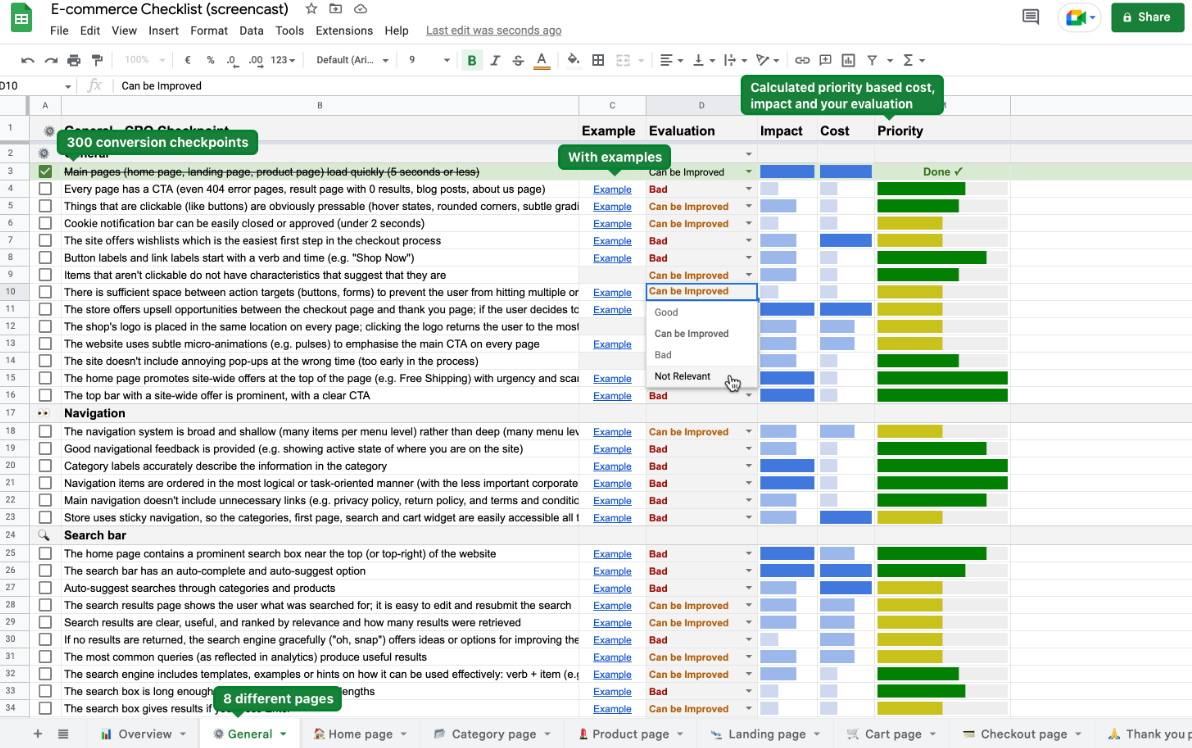This screenshot has width=1192, height=748.
Task: Format as percent icon
Action: (x=210, y=60)
